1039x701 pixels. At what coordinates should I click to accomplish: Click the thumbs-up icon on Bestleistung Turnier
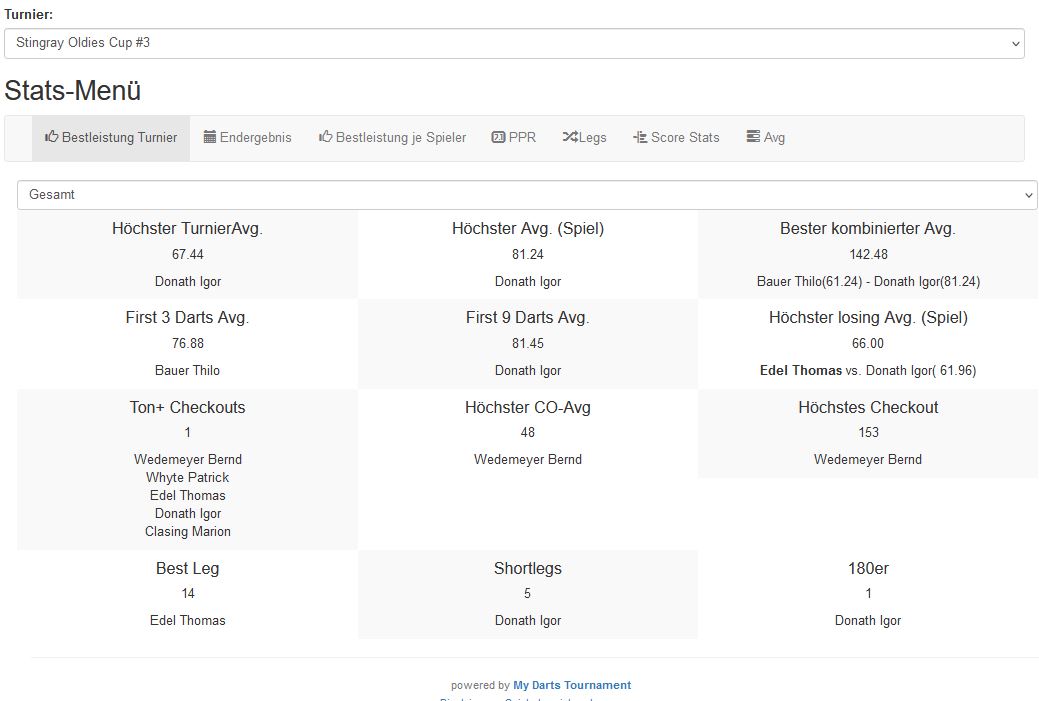(51, 137)
